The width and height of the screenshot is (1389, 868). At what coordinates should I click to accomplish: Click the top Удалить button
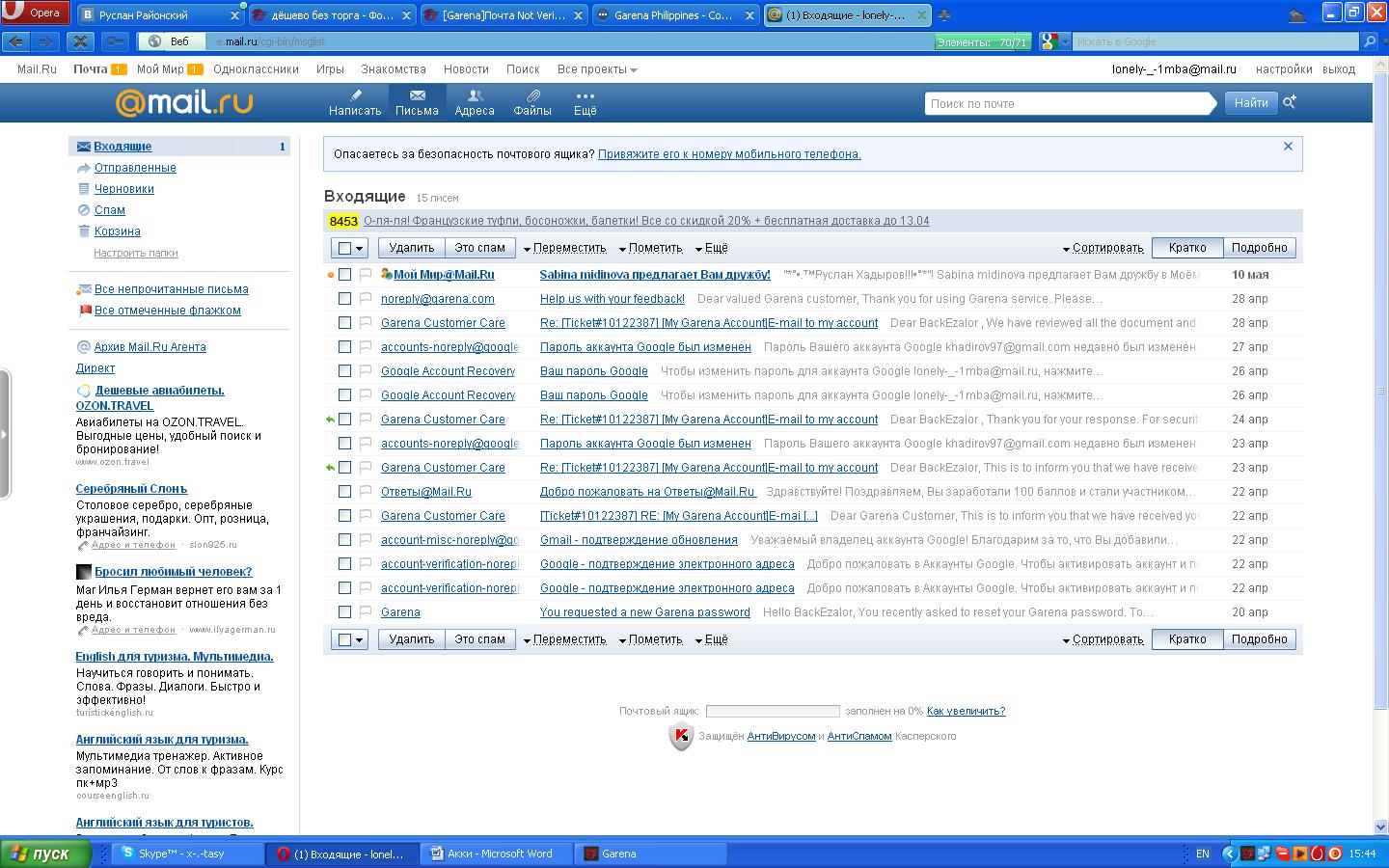412,248
